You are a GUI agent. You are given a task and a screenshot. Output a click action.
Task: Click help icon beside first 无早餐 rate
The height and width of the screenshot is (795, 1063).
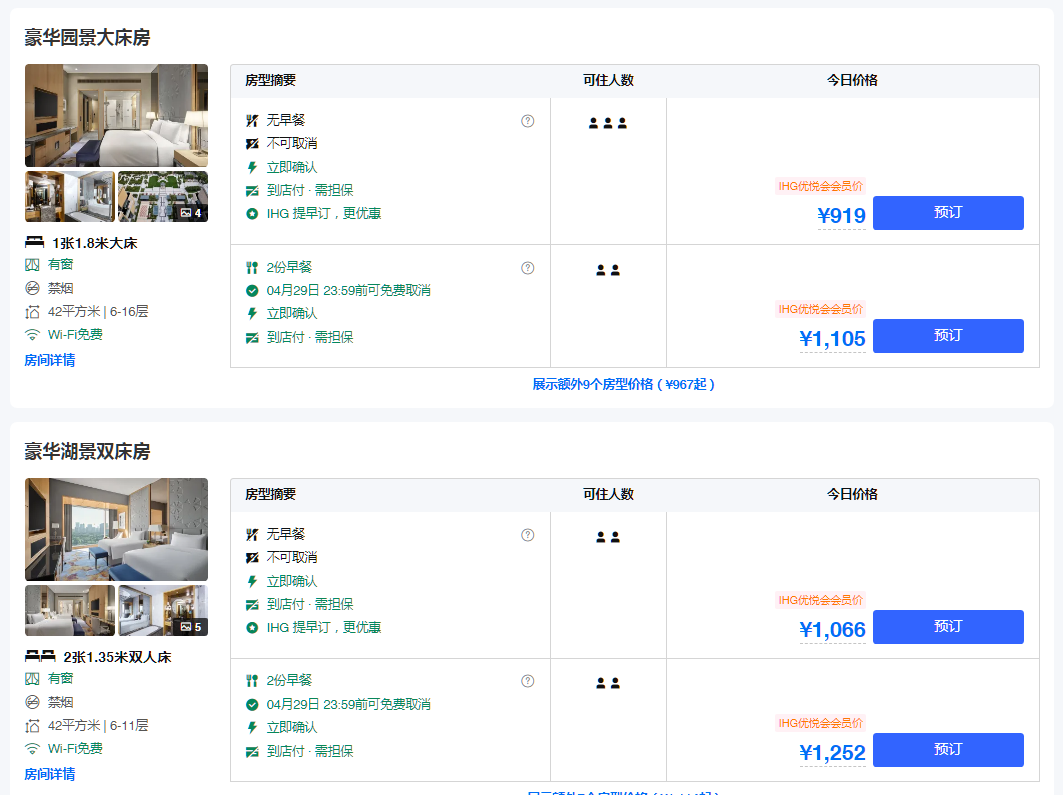point(528,121)
